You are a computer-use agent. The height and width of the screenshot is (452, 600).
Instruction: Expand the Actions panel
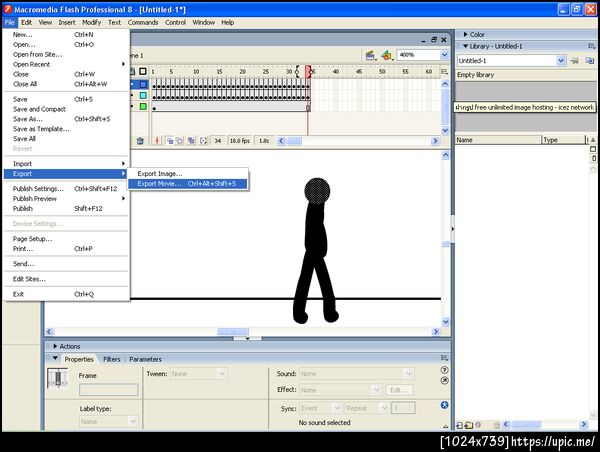[x=55, y=346]
